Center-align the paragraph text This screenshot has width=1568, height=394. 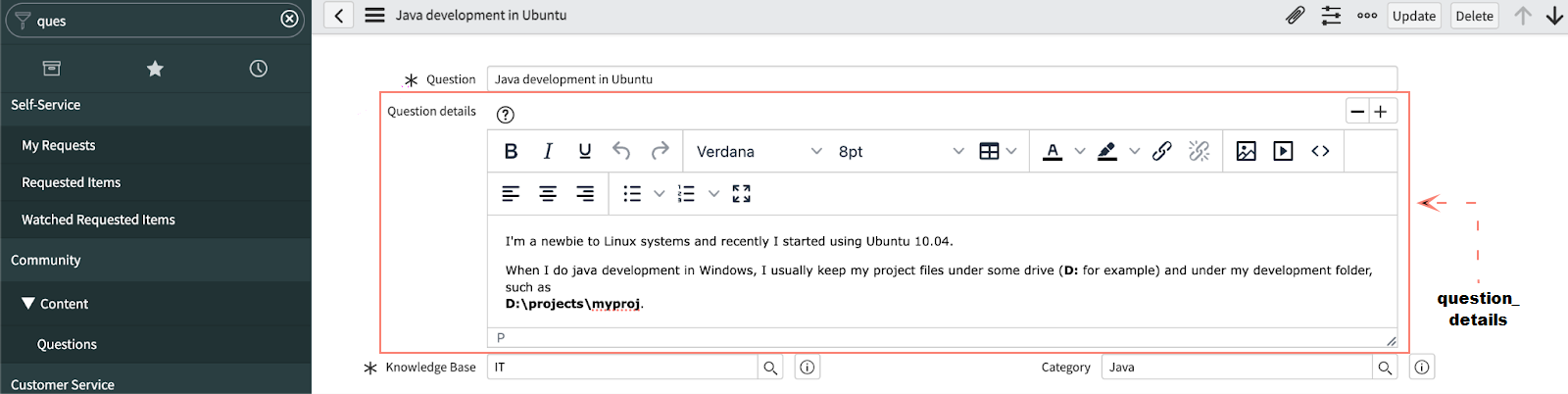(548, 194)
